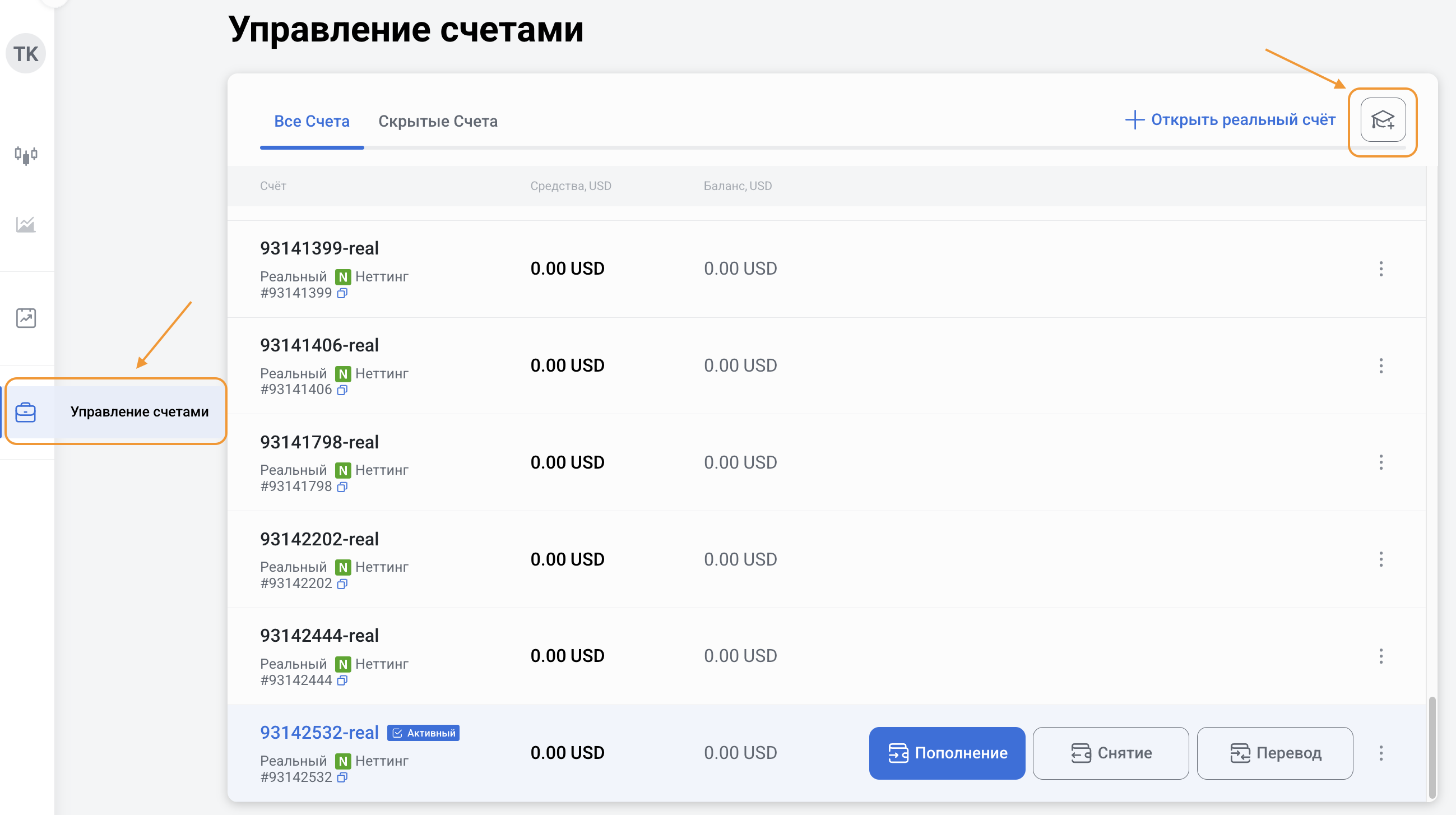The height and width of the screenshot is (815, 1456).
Task: Open the area chart analytics sidebar icon
Action: click(x=26, y=224)
